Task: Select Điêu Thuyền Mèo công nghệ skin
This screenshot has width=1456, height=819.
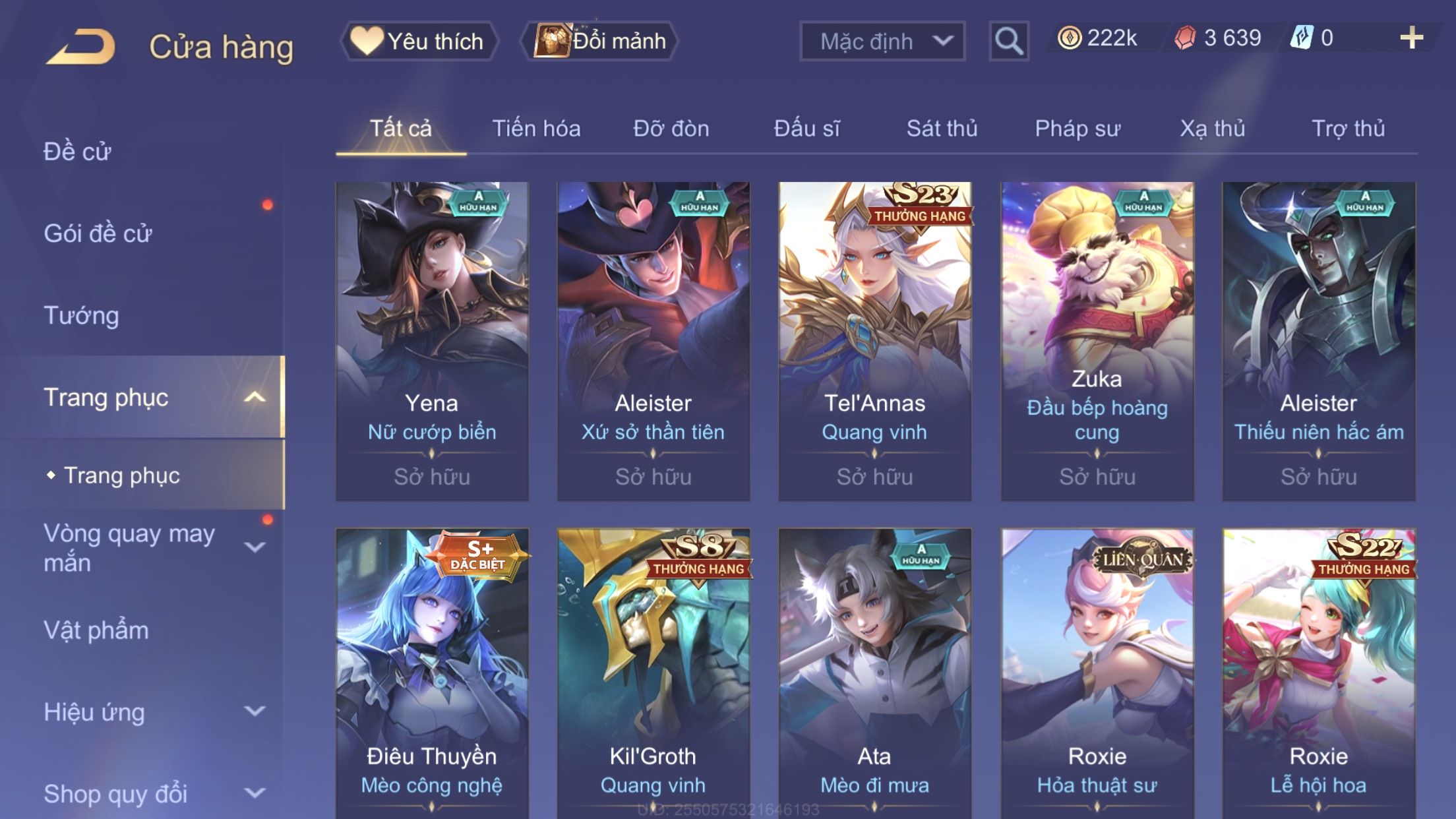Action: click(432, 673)
